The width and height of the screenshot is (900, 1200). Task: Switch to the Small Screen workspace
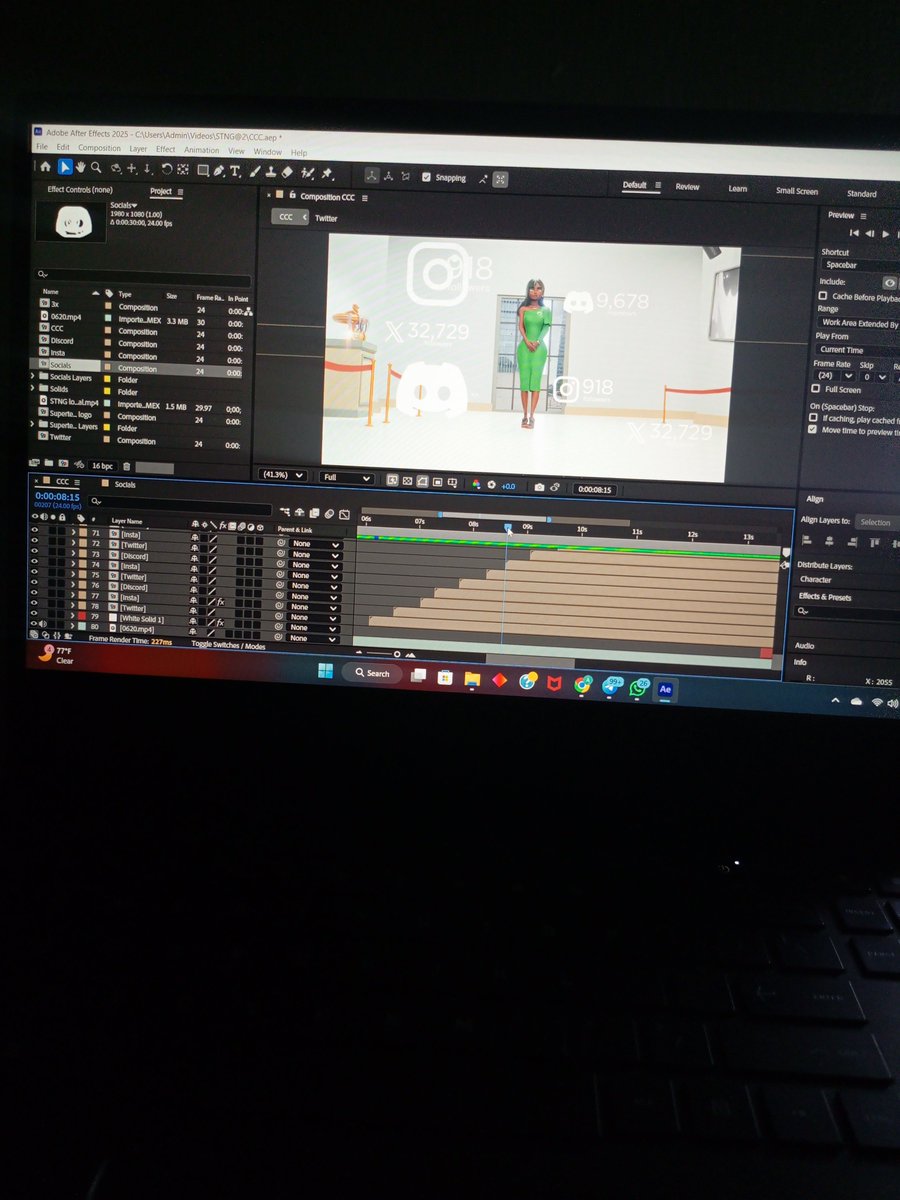797,190
